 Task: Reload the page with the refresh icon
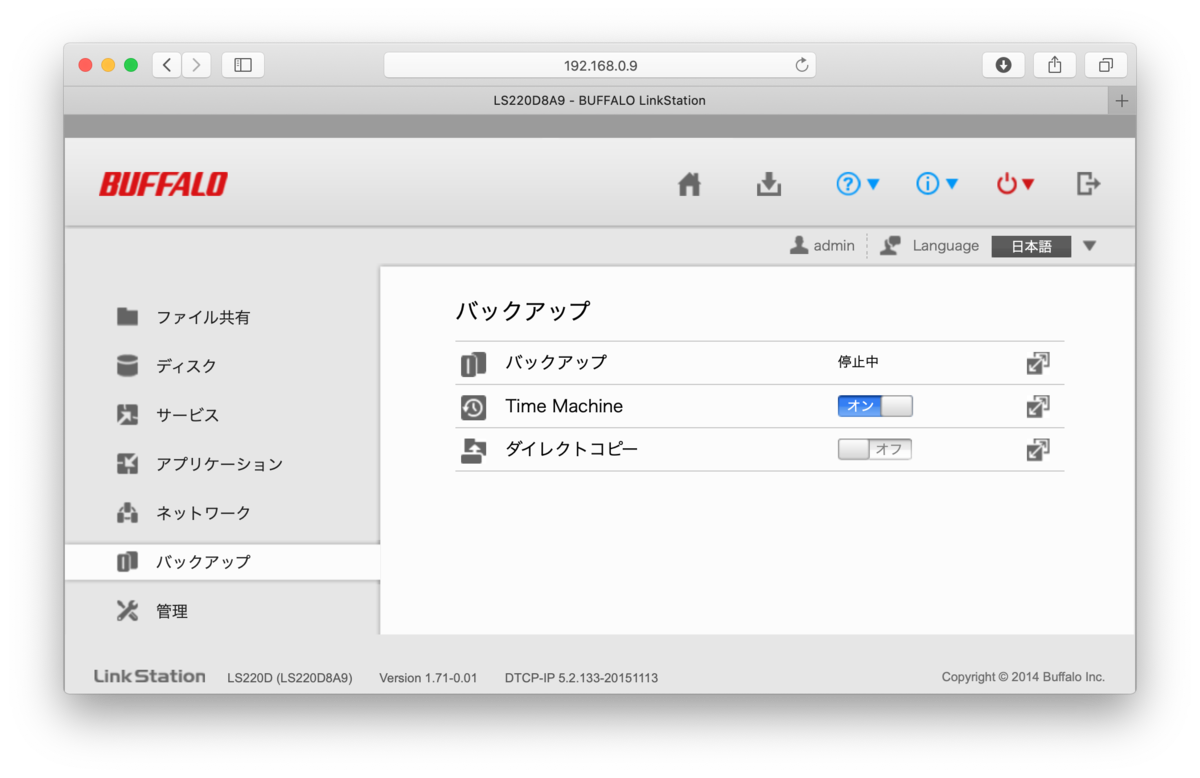(801, 65)
